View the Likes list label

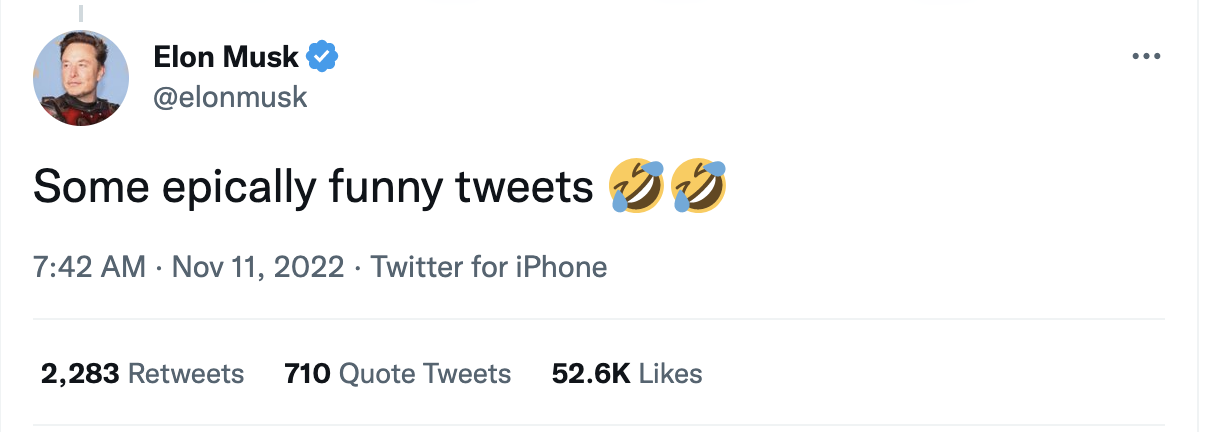coord(670,374)
